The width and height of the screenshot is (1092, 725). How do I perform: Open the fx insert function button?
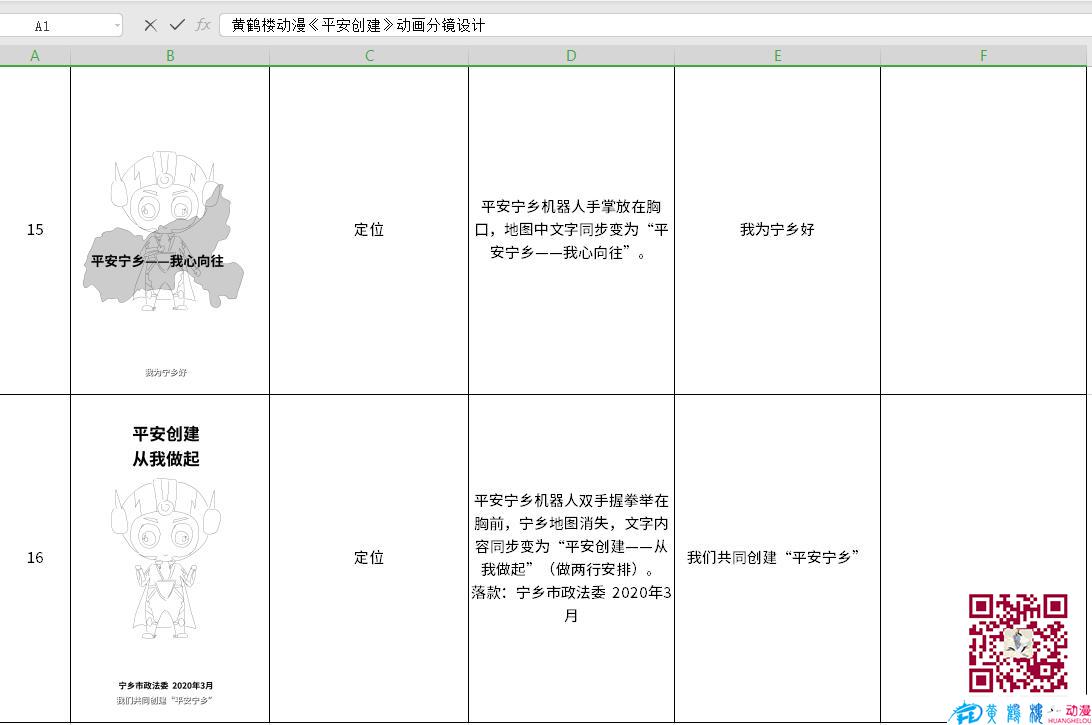pyautogui.click(x=203, y=25)
